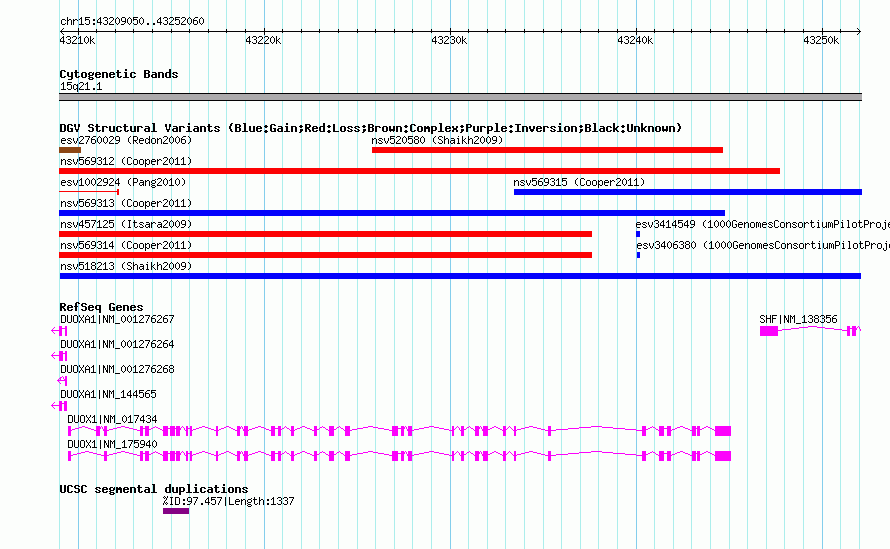Select the nsv520580 red loss bar
This screenshot has height=549, width=890.
[x=547, y=150]
